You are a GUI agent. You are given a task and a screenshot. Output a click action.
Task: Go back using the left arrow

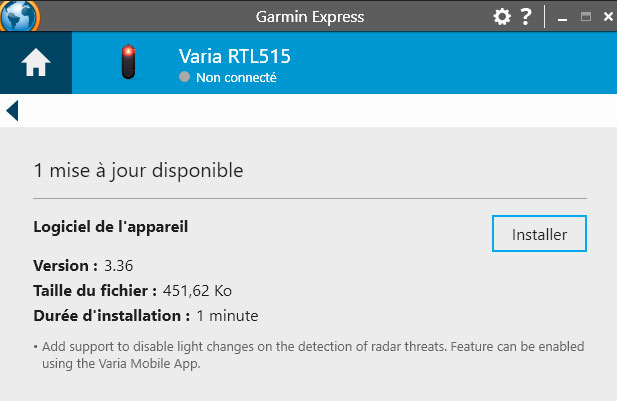(12, 111)
